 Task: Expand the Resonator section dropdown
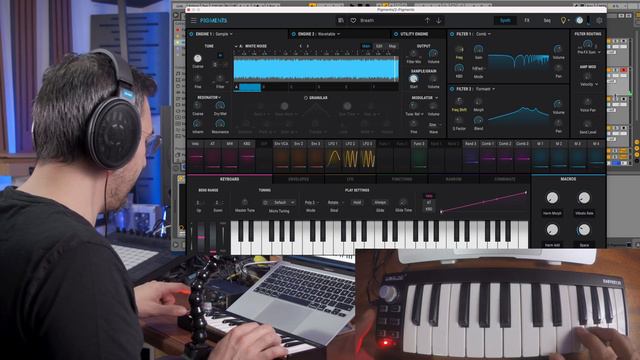[x=209, y=98]
